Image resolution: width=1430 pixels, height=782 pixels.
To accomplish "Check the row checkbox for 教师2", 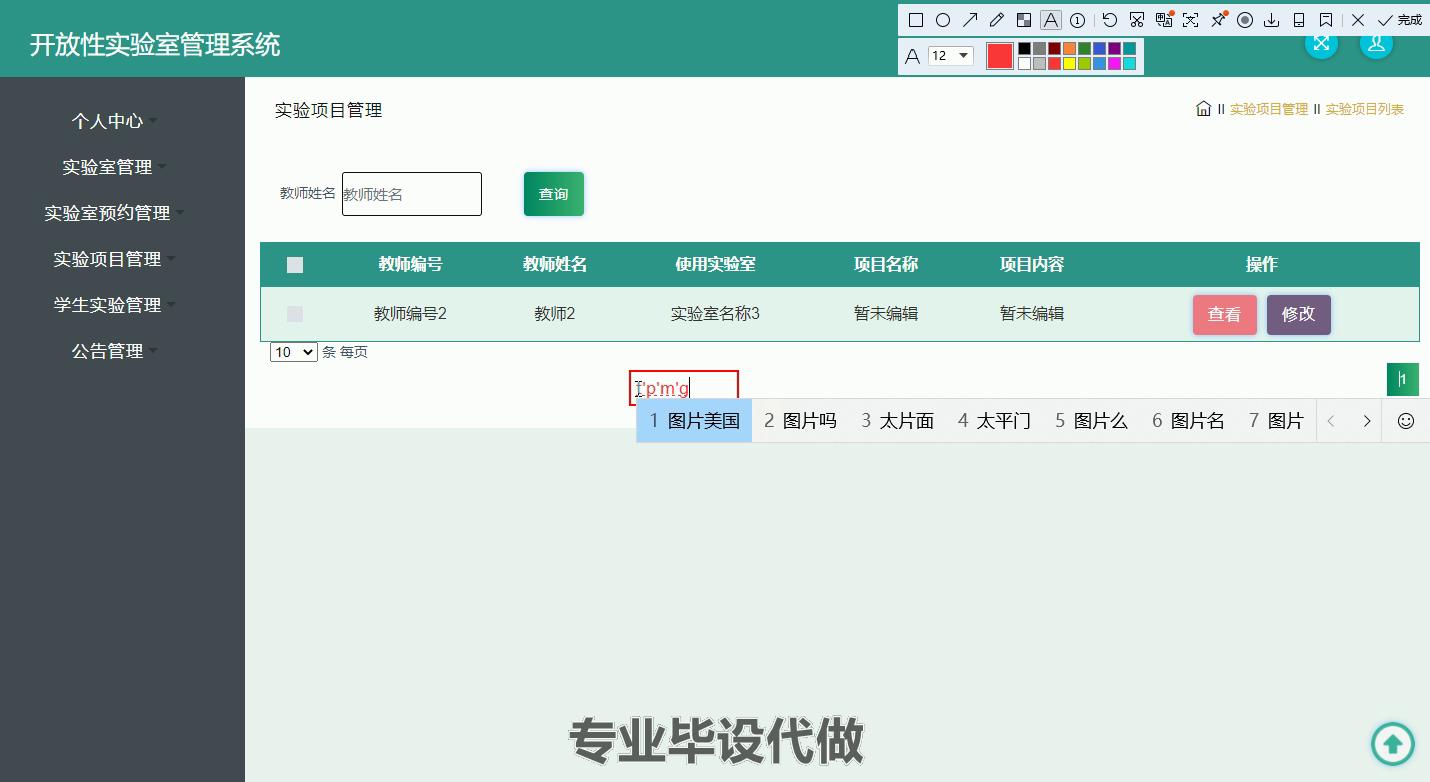I will [x=295, y=313].
